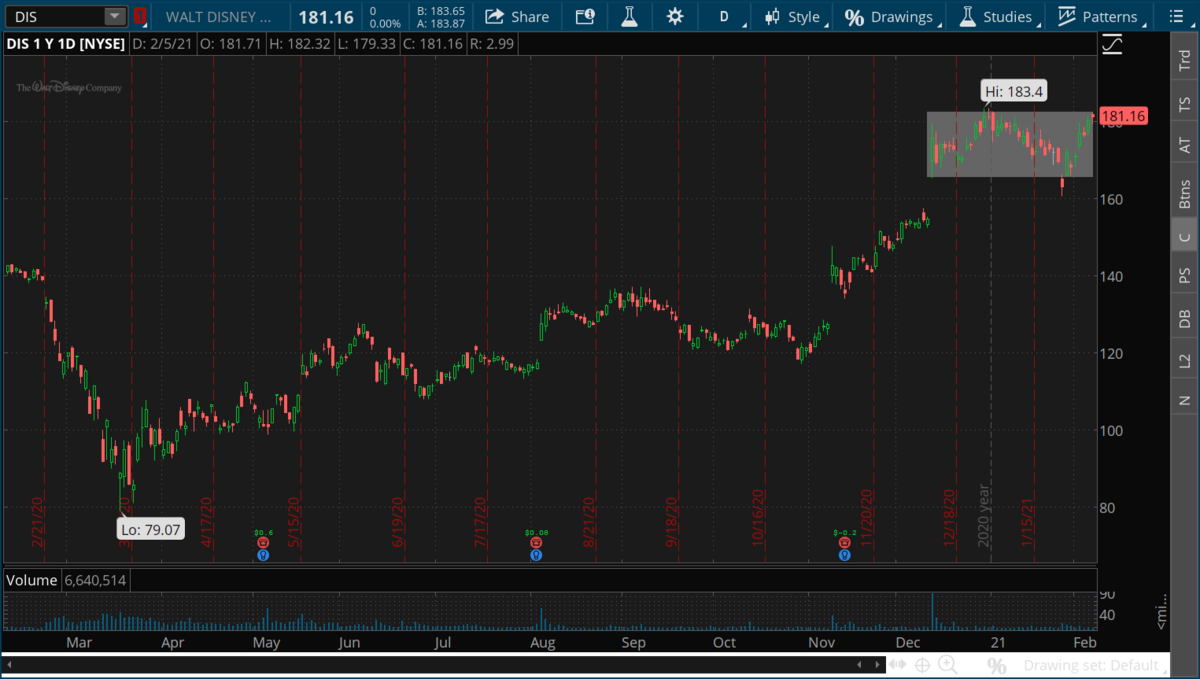Share the chart with Share button
Screen dimensions: 1200x679
click(x=517, y=17)
